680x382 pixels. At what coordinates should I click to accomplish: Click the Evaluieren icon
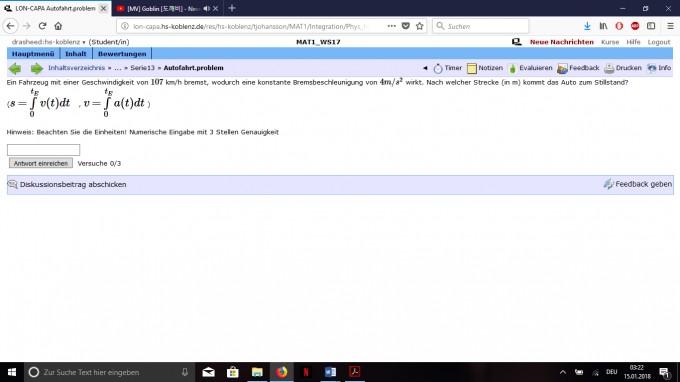click(x=513, y=69)
